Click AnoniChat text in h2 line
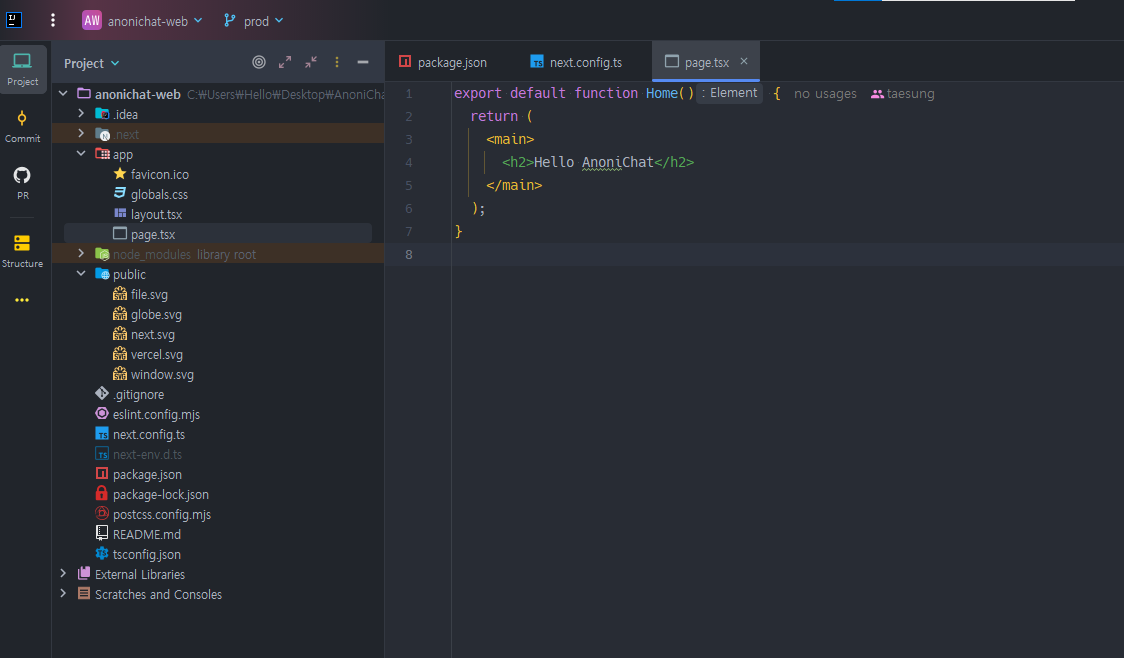Image resolution: width=1124 pixels, height=658 pixels. (617, 163)
